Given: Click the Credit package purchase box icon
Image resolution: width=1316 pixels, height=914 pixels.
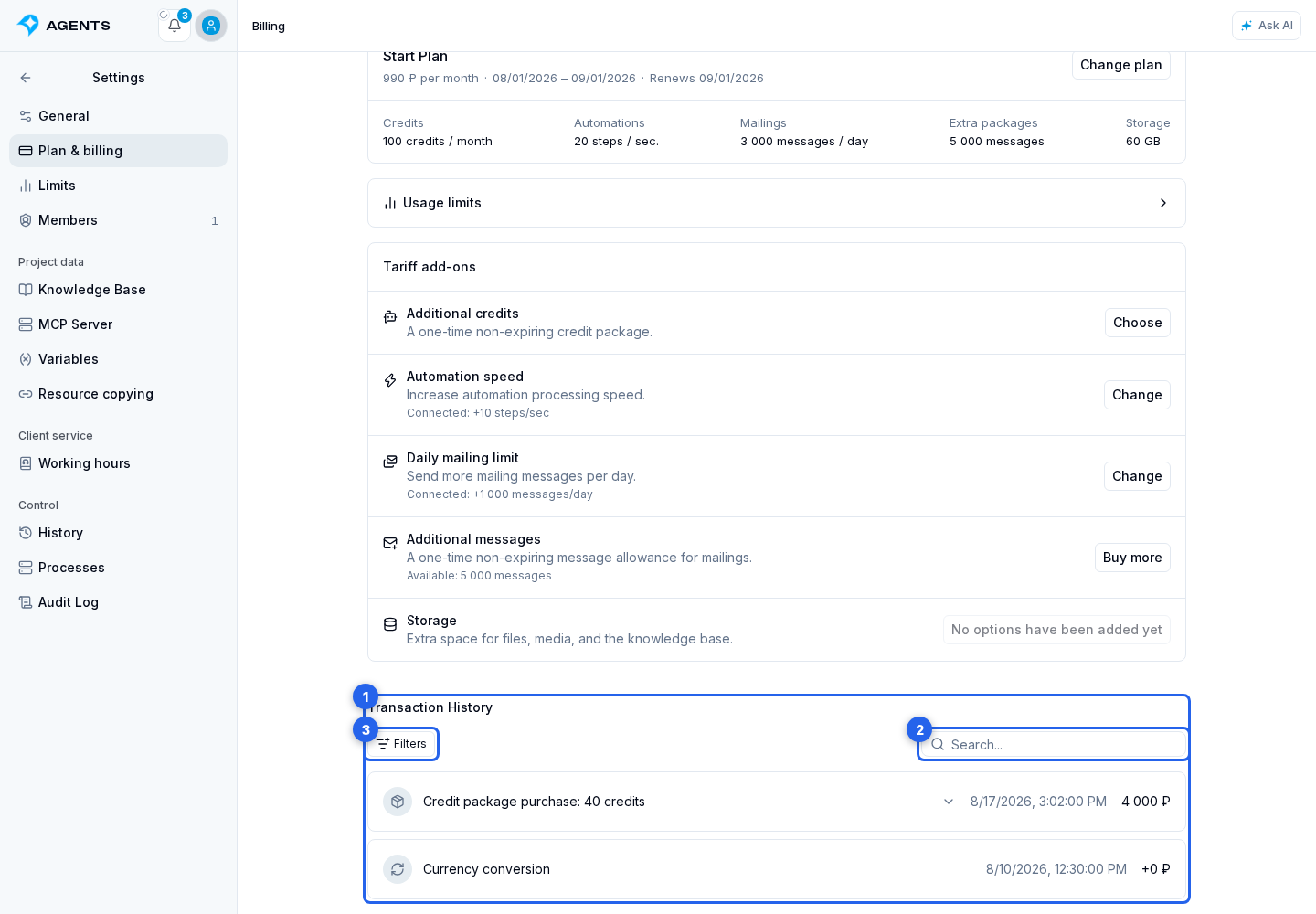Looking at the screenshot, I should click(x=398, y=802).
